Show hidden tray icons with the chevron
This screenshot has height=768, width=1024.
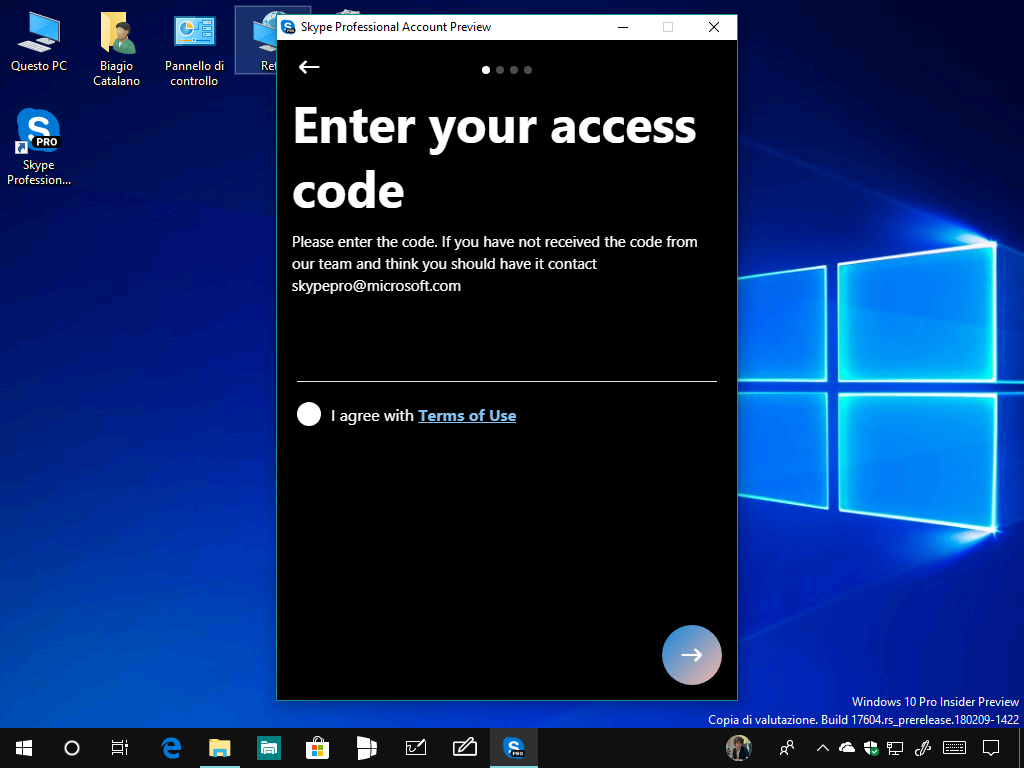point(823,748)
